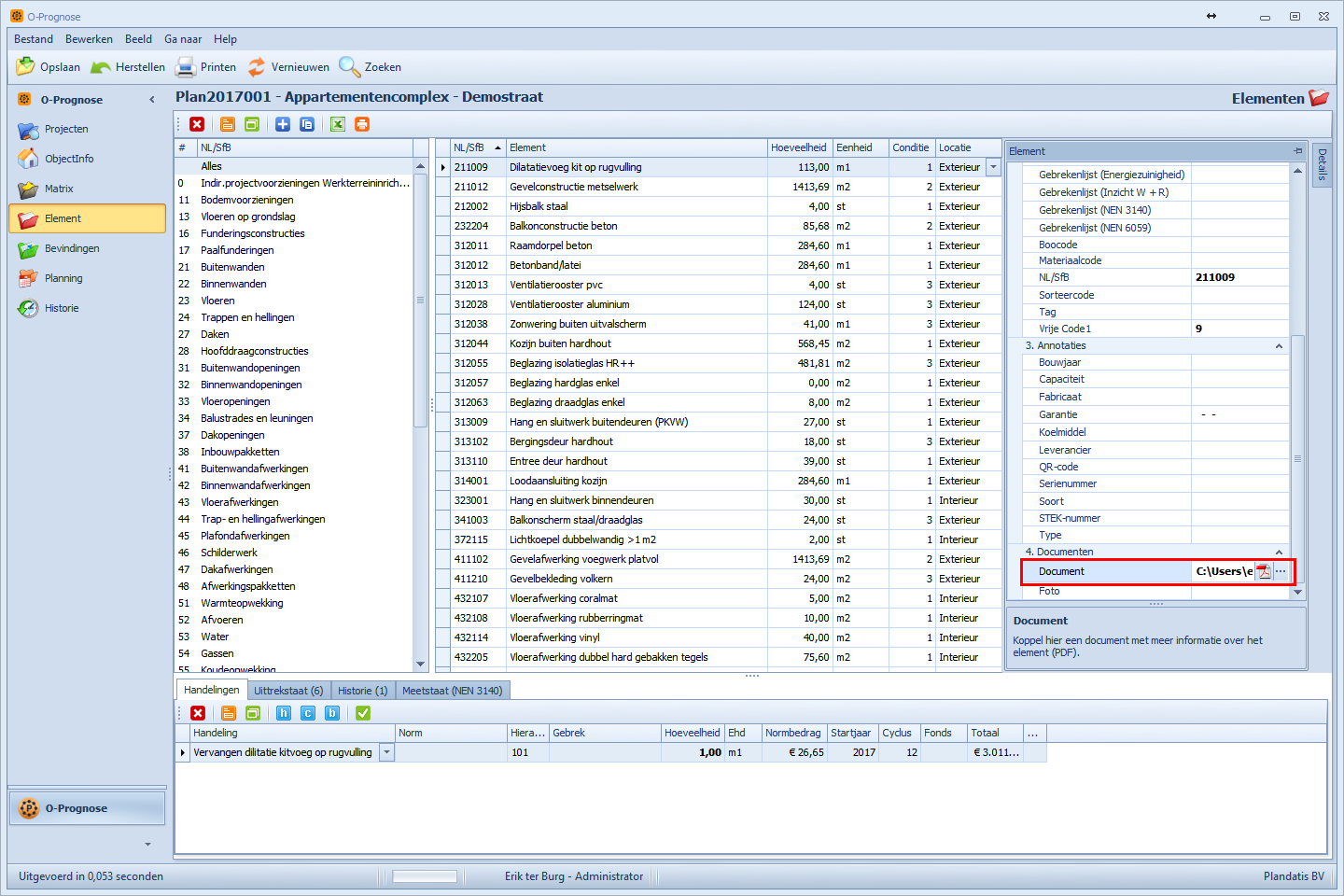This screenshot has width=1344, height=896.
Task: Click down arrow of NL/SfB list scrollbar
Action: click(420, 664)
